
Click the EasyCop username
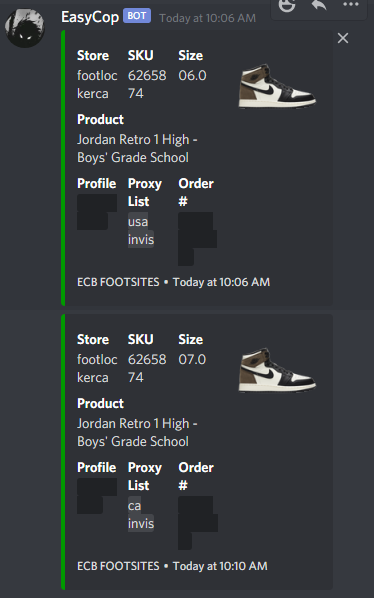[x=90, y=17]
